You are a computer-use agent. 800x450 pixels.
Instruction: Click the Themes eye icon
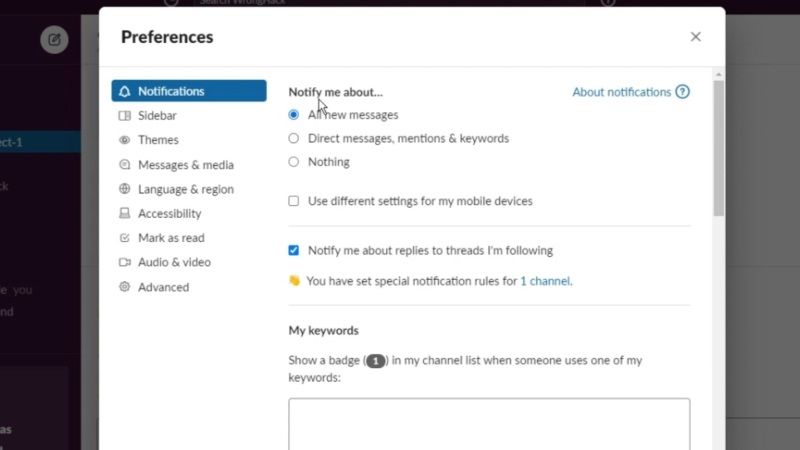[124, 140]
